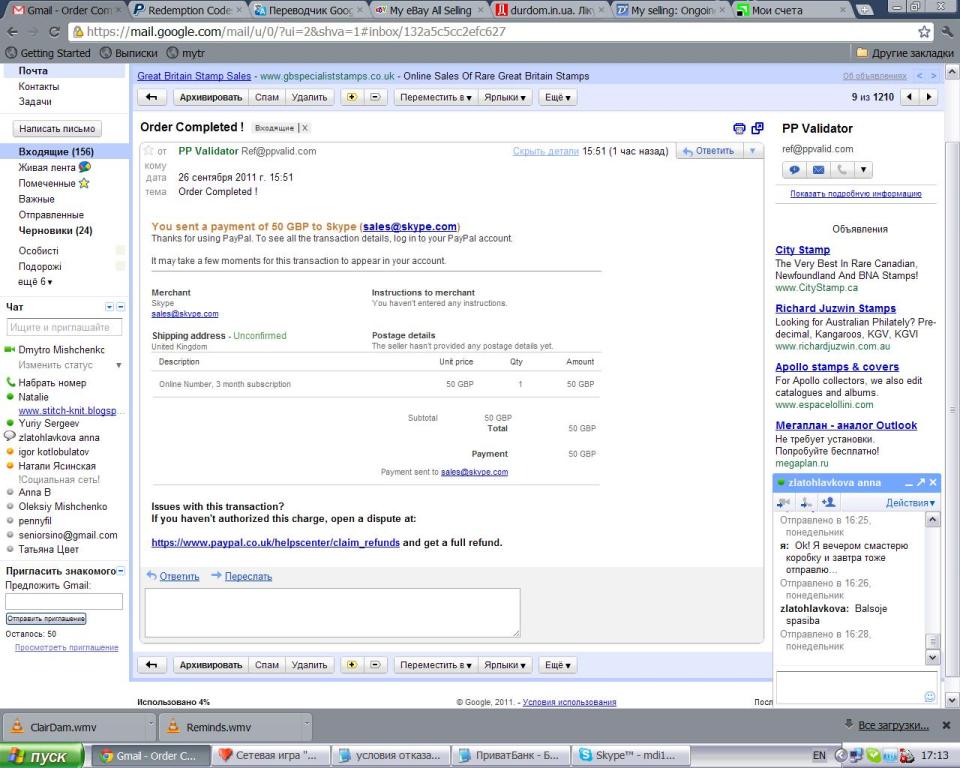Image resolution: width=960 pixels, height=768 pixels.
Task: Send email to PP Validator icon
Action: tap(818, 170)
